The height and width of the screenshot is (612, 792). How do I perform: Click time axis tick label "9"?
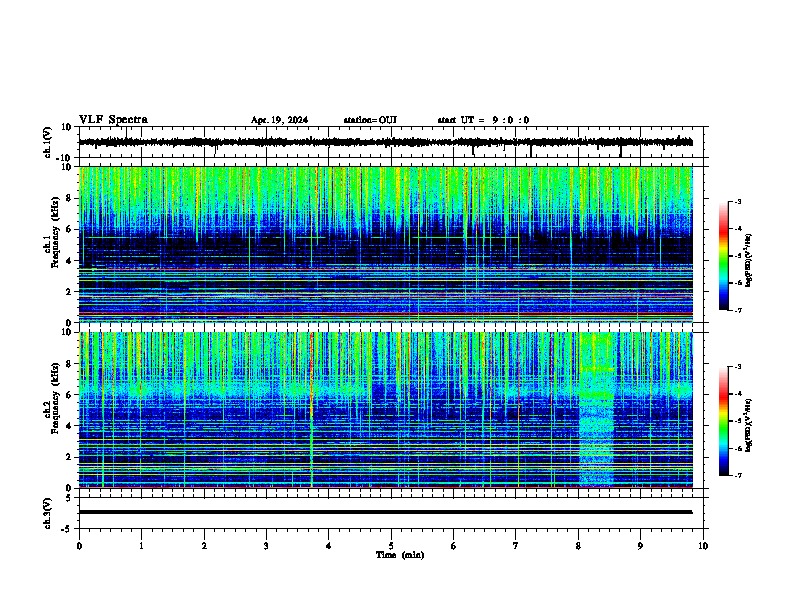640,546
